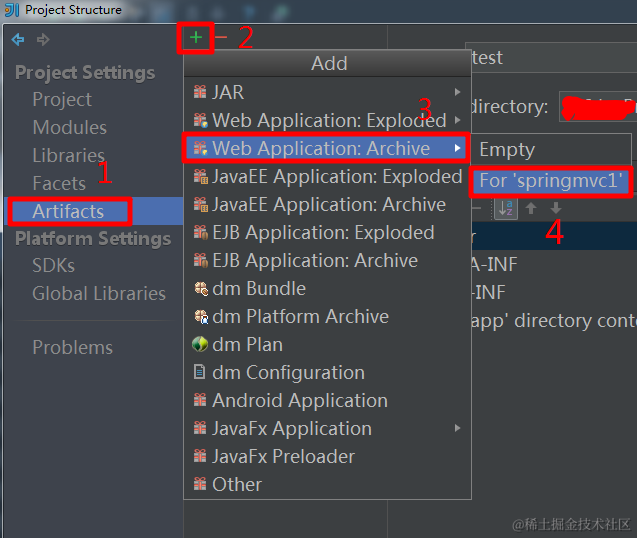Screen dimensions: 637x538
Task: Expand Web Application: Archive submenu arrow
Action: [x=458, y=148]
